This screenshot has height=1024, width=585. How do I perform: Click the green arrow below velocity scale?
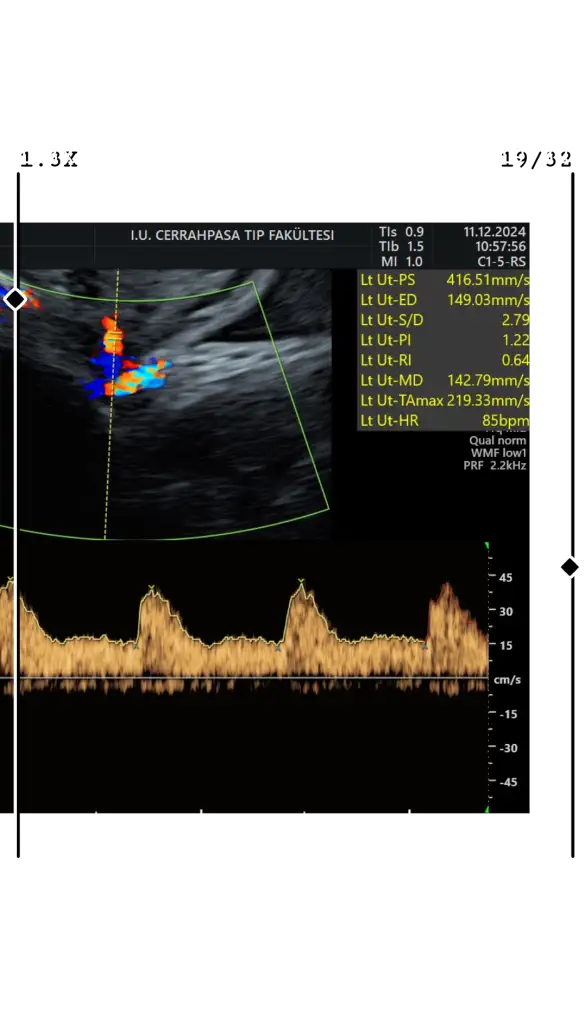point(486,810)
